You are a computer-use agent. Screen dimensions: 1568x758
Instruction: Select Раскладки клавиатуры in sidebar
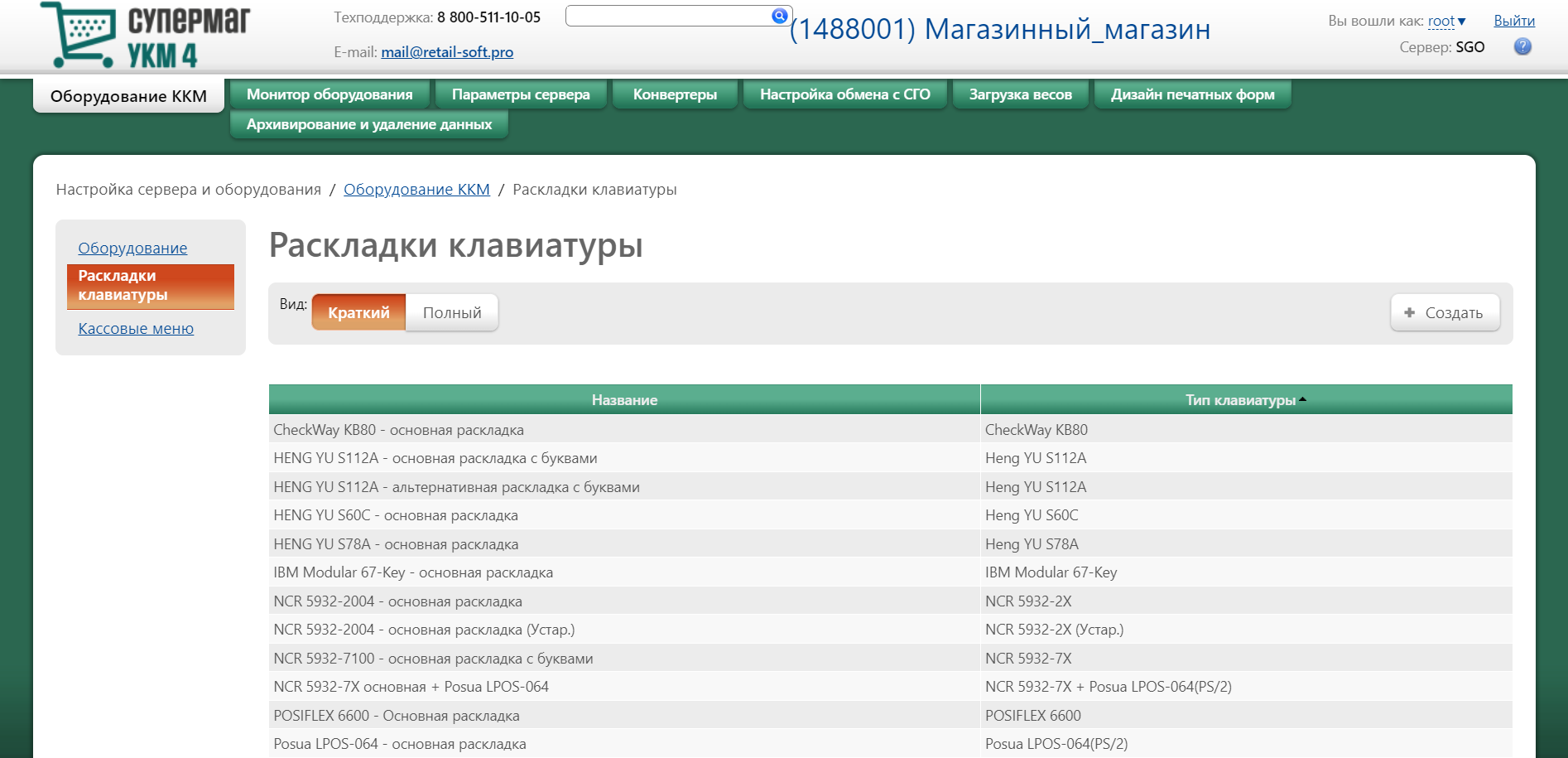coord(151,286)
